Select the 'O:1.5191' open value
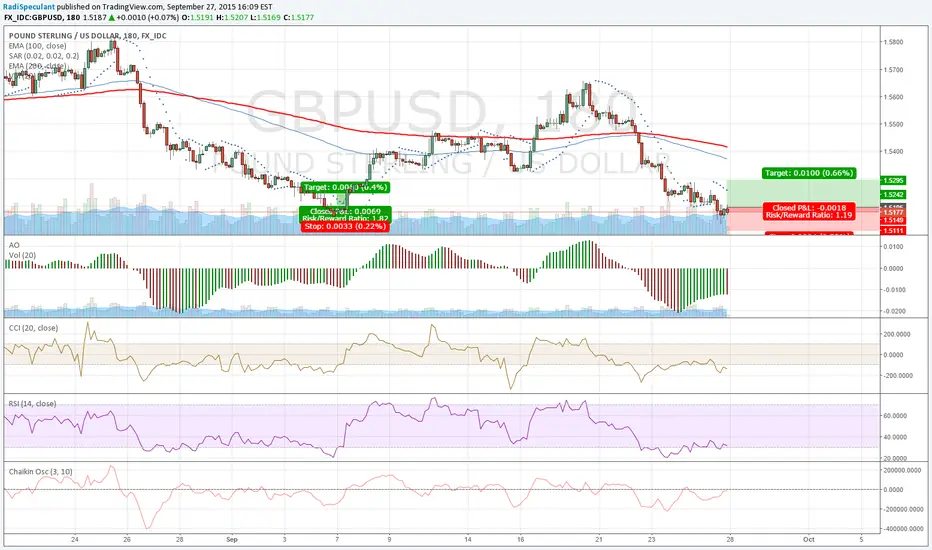The image size is (932, 550). (197, 17)
